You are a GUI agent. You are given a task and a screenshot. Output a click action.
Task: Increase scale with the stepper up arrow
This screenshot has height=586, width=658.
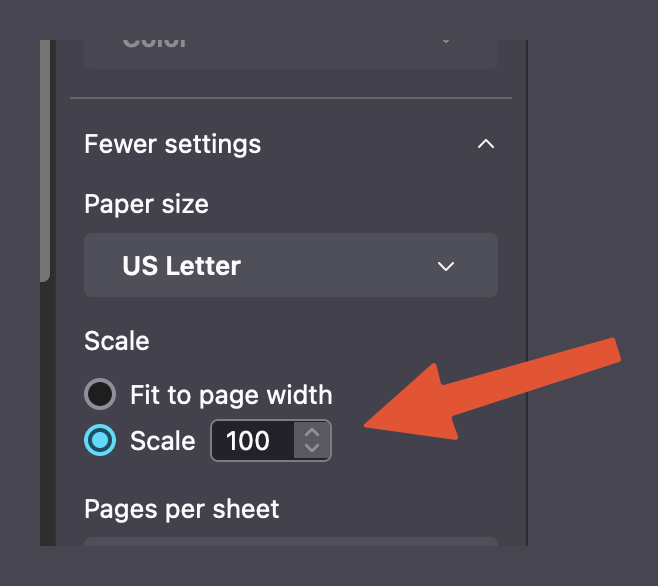pos(312,432)
